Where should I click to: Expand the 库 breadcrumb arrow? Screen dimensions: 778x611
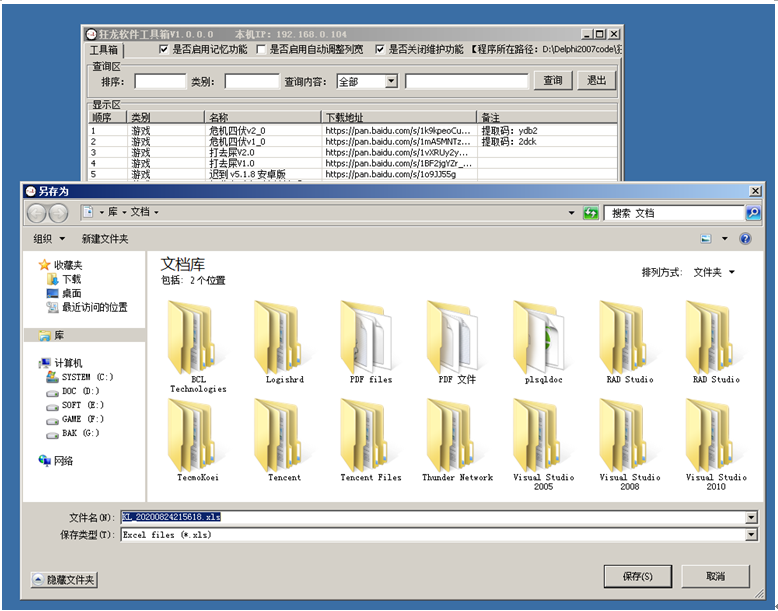[x=124, y=212]
